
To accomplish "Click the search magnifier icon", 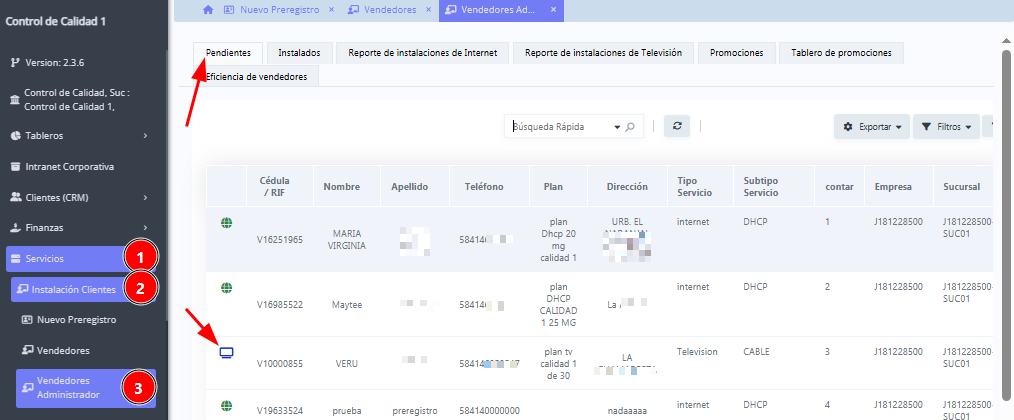I will 630,127.
